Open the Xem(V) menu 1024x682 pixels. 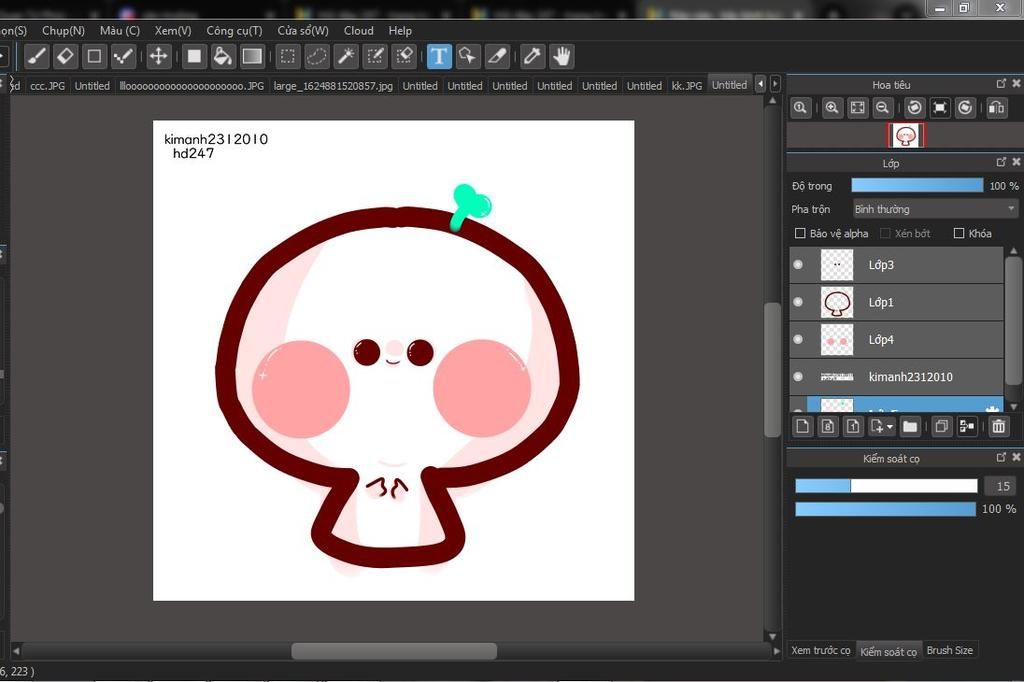(x=173, y=31)
